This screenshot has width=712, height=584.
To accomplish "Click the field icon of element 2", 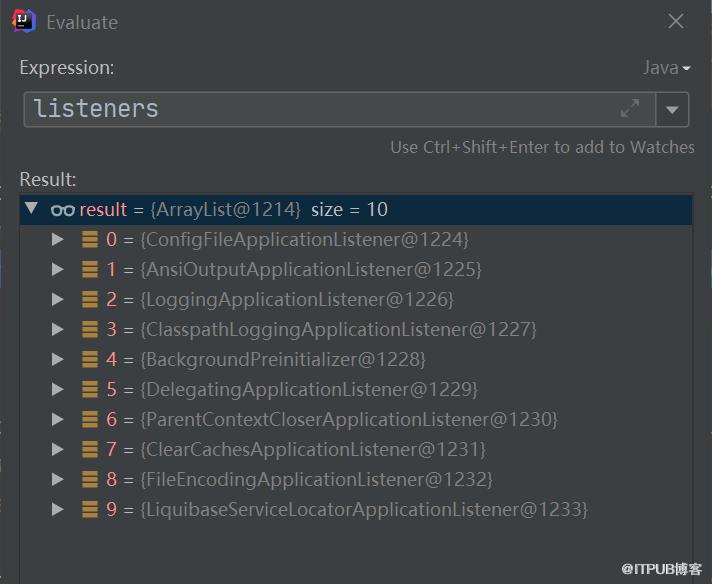I will point(89,299).
